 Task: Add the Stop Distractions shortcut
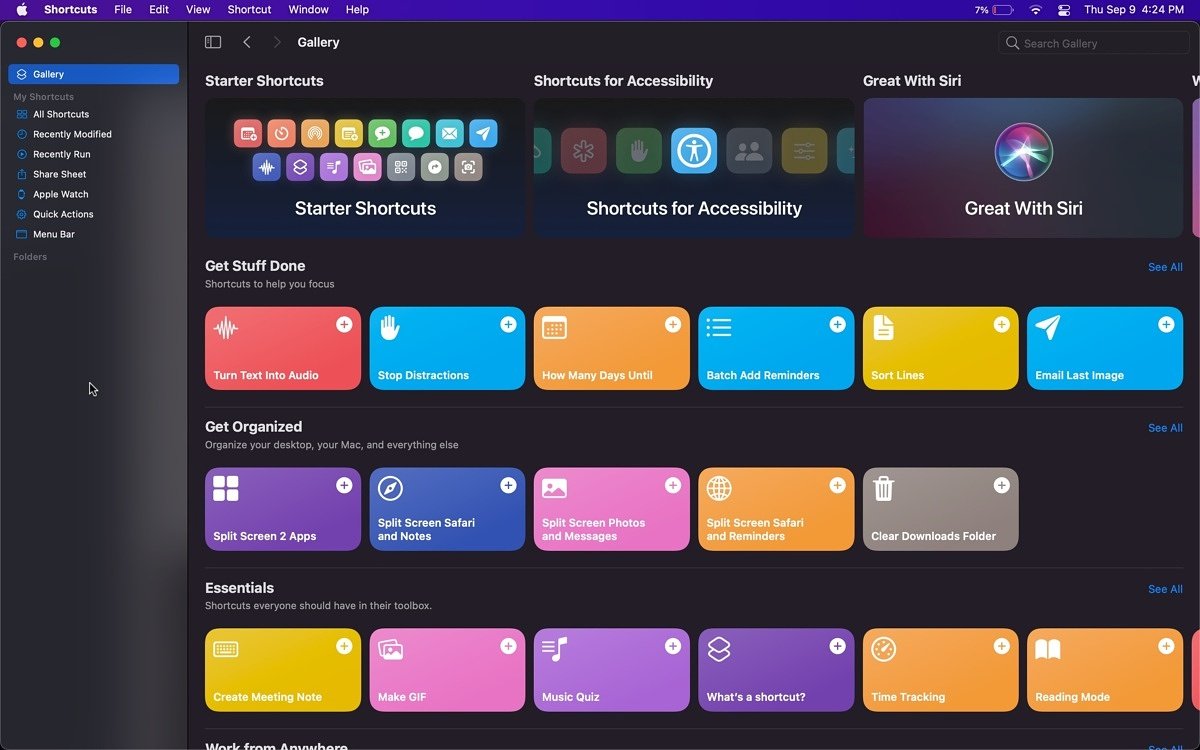(x=508, y=324)
